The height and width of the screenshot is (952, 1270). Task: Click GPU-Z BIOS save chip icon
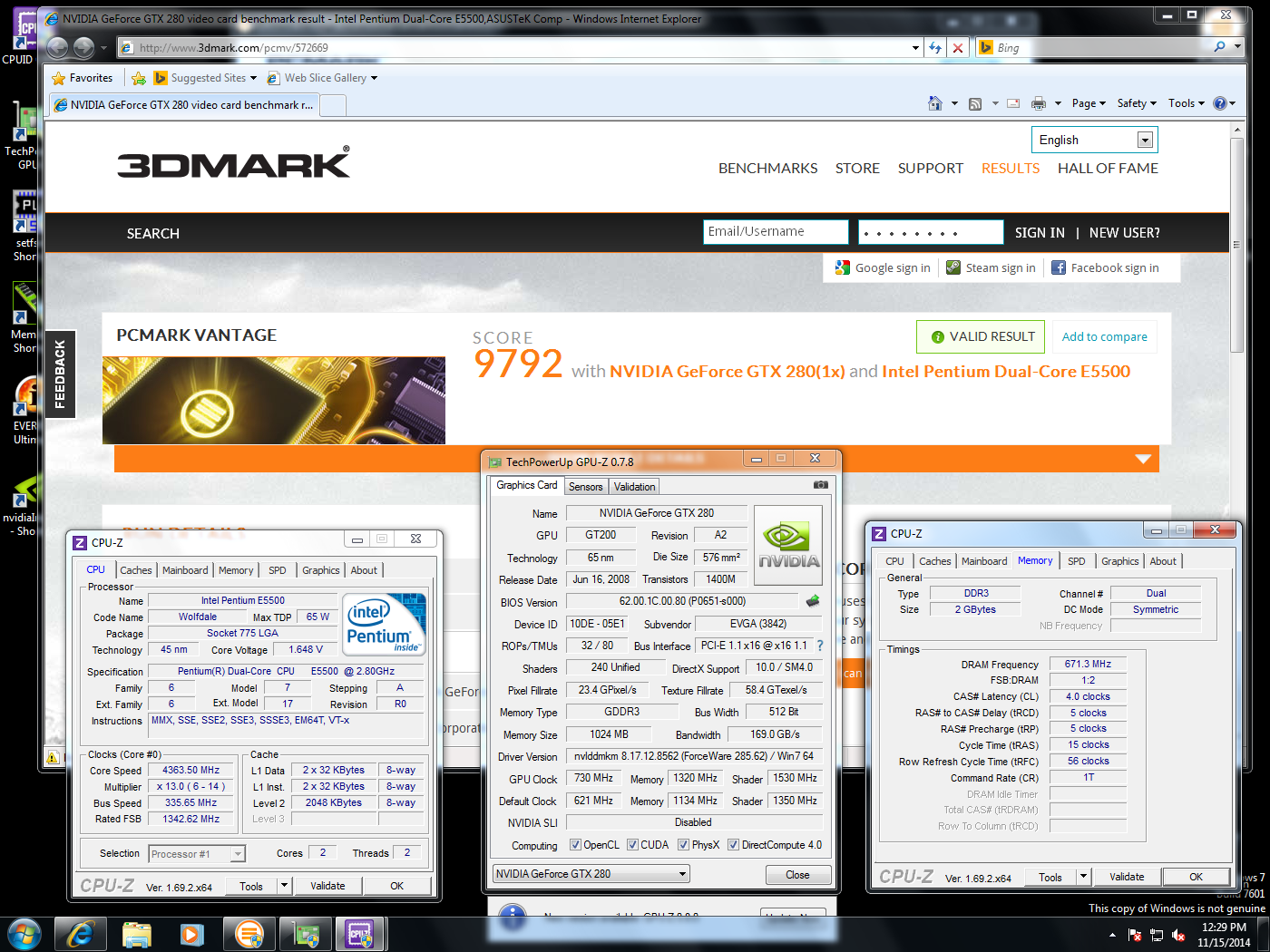click(813, 601)
